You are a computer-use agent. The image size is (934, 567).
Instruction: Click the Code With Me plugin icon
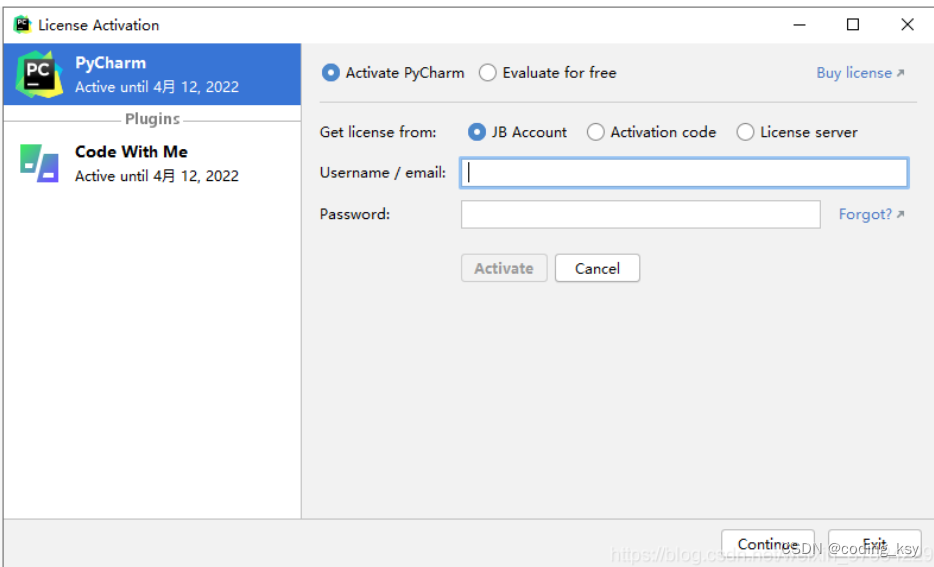coord(39,163)
